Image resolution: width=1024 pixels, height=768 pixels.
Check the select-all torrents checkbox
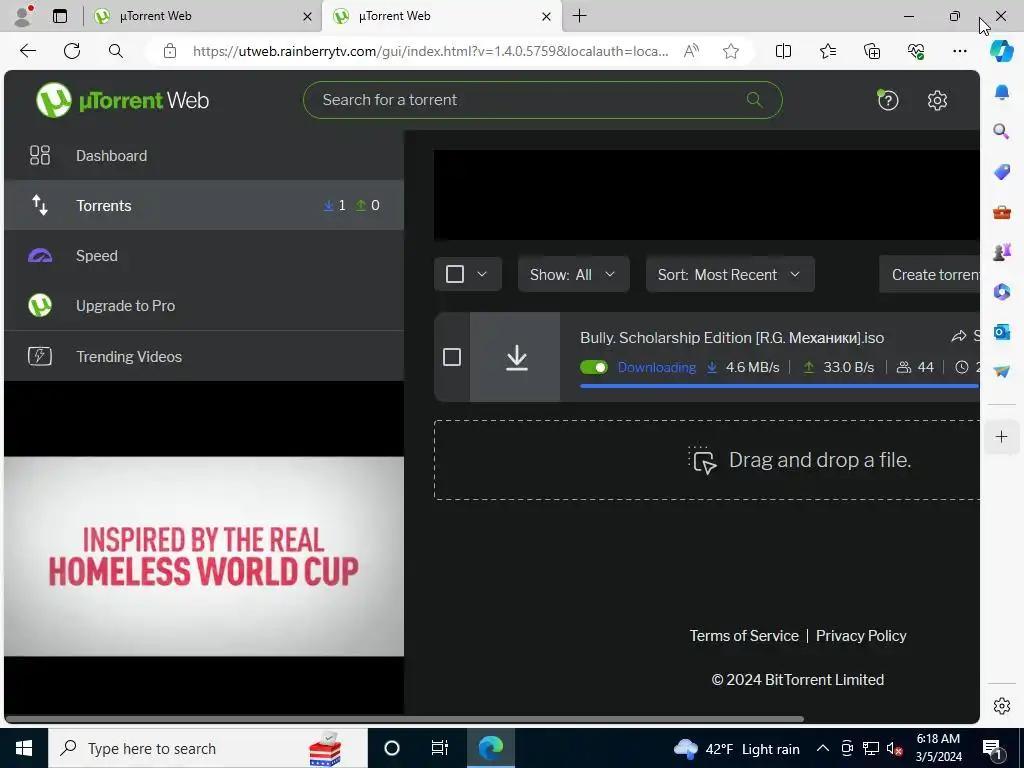[455, 274]
